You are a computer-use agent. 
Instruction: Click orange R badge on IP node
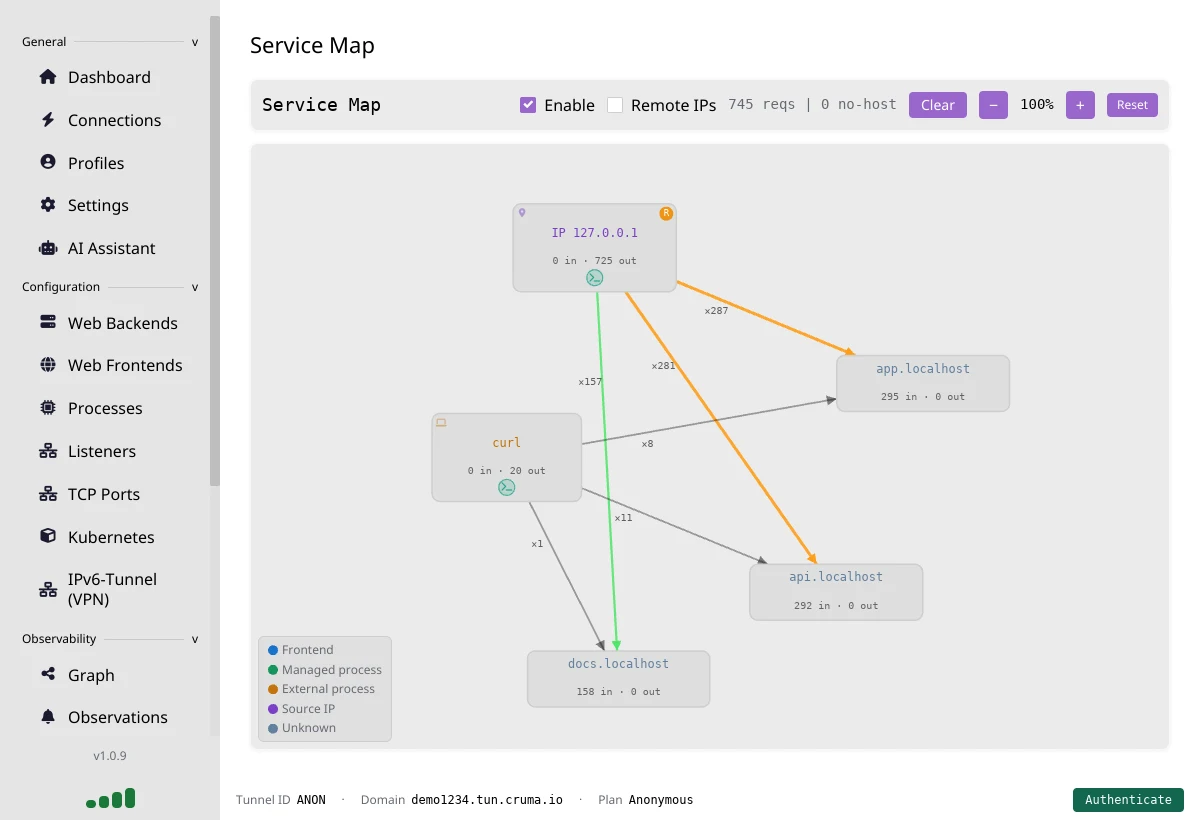[666, 213]
